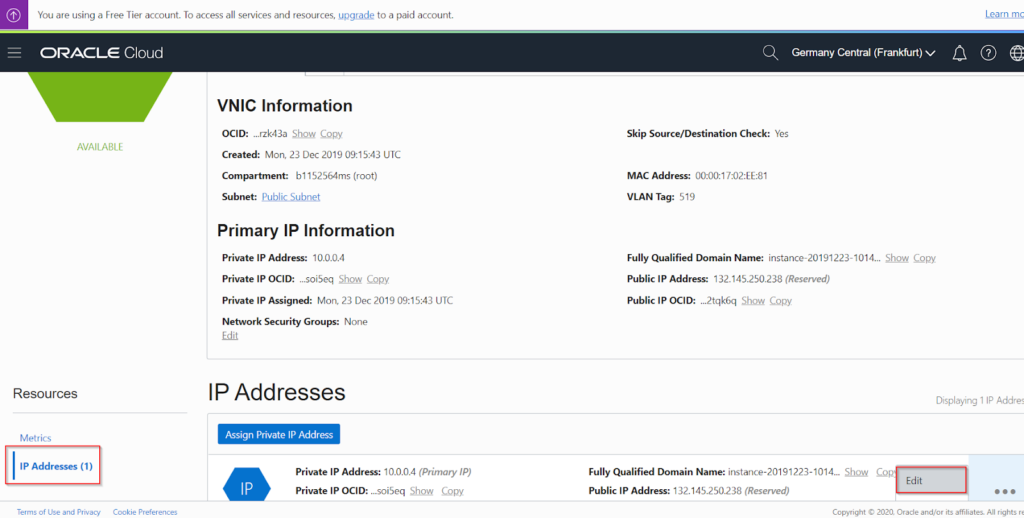The height and width of the screenshot is (518, 1024).
Task: Open the notifications bell
Action: (959, 53)
